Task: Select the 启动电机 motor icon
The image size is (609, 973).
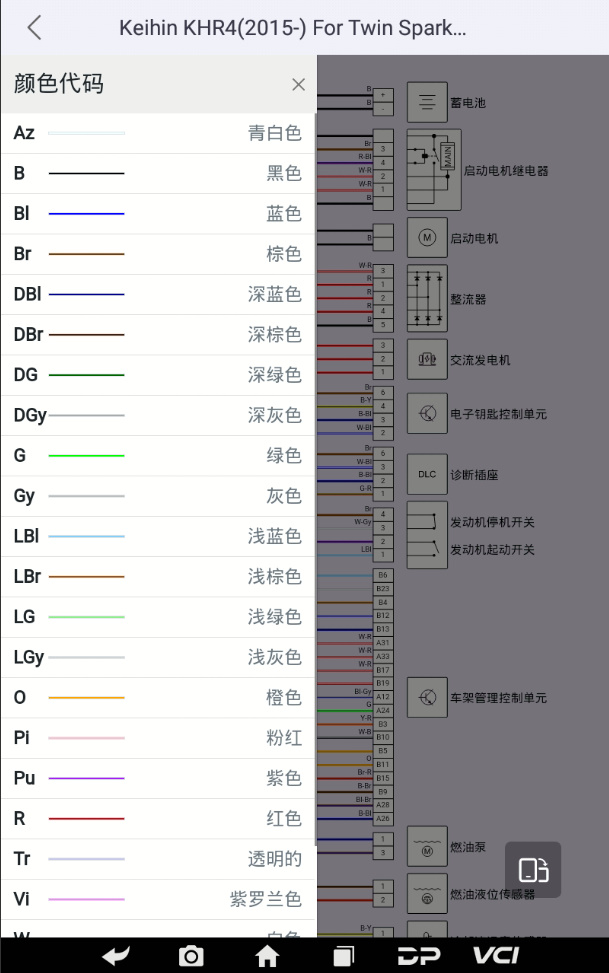Action: click(427, 237)
